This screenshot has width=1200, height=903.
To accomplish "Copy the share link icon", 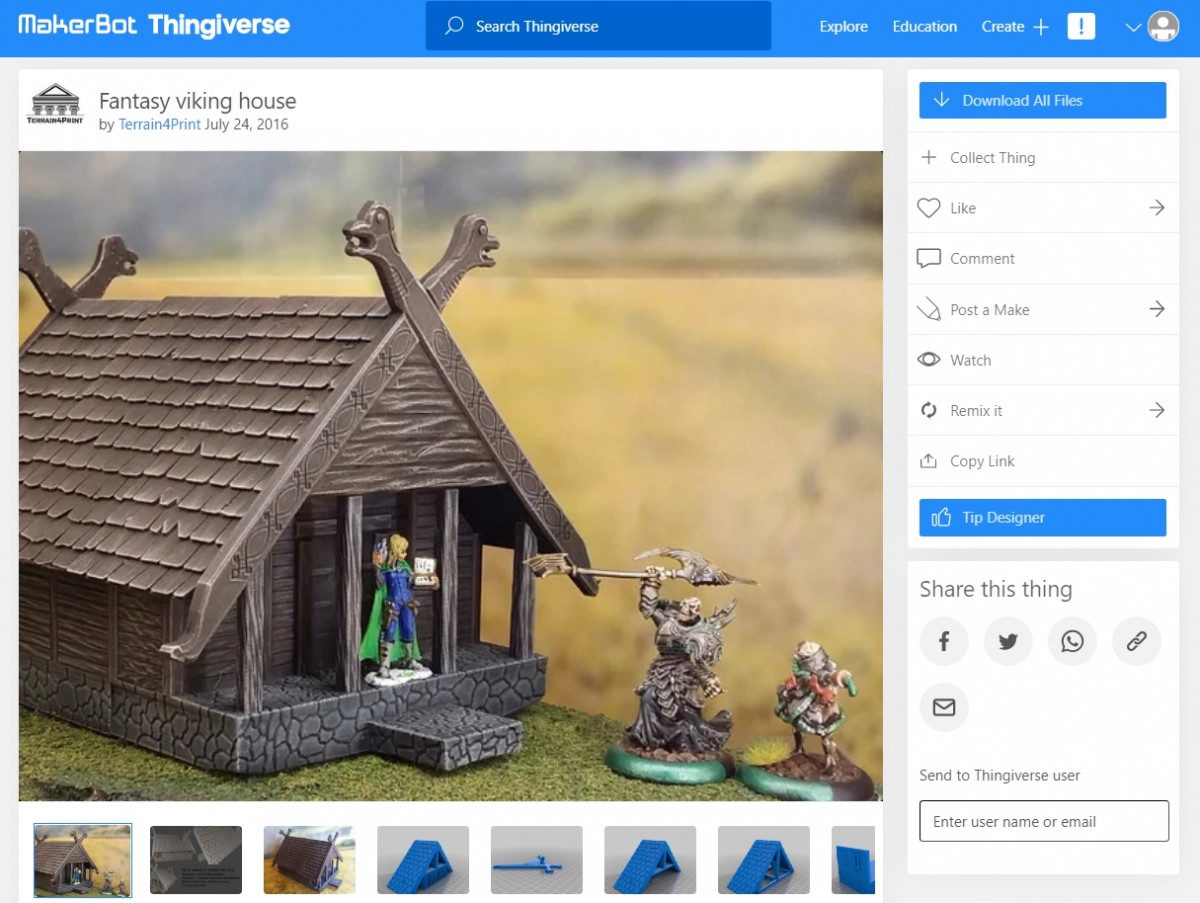I will click(x=1135, y=641).
